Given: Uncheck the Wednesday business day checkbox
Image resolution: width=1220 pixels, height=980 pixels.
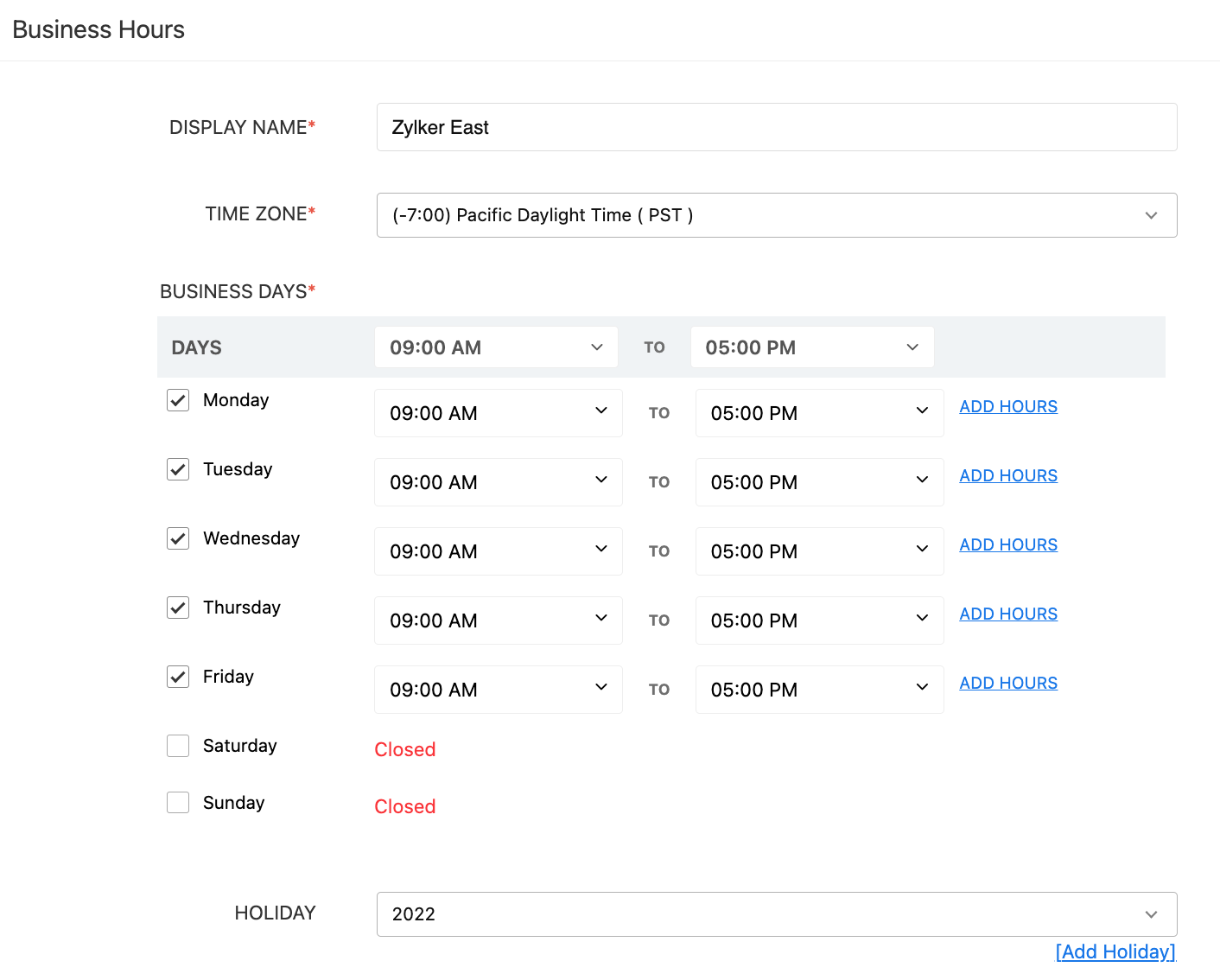Looking at the screenshot, I should pyautogui.click(x=178, y=538).
